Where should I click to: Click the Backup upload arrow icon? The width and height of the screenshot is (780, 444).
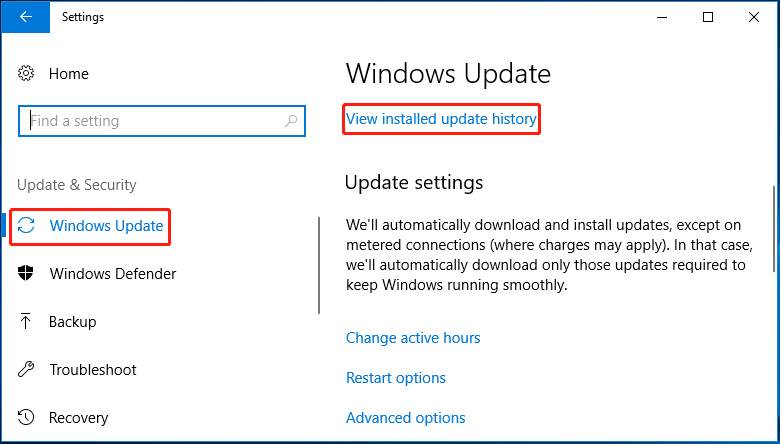point(25,322)
